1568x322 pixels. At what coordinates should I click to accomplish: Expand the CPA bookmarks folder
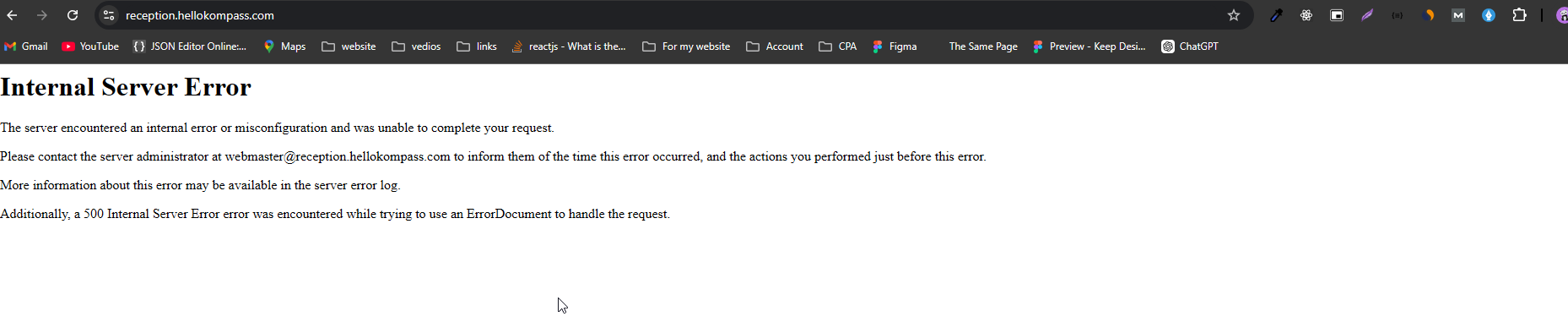click(x=838, y=46)
